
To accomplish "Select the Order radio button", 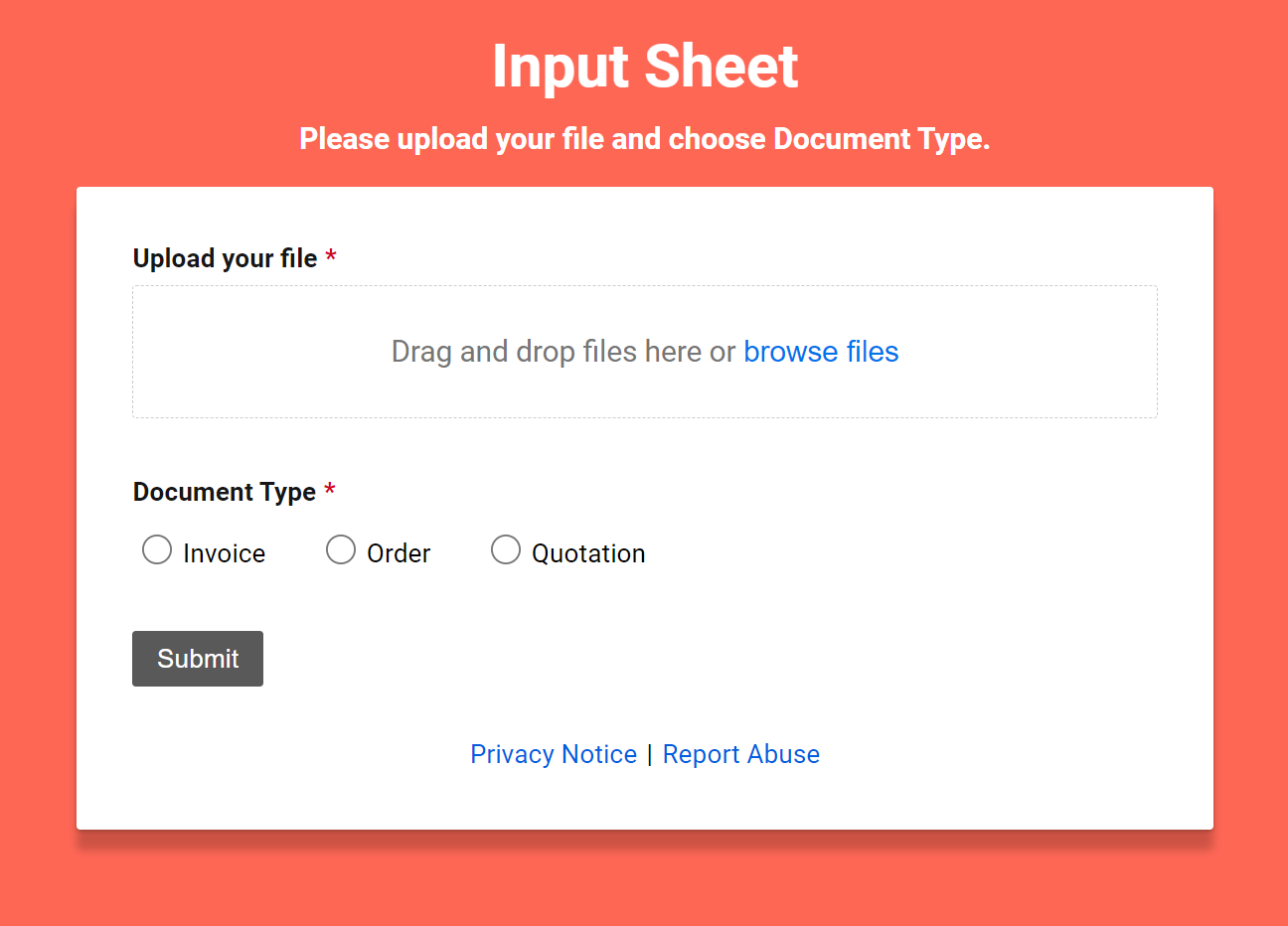I will click(341, 549).
